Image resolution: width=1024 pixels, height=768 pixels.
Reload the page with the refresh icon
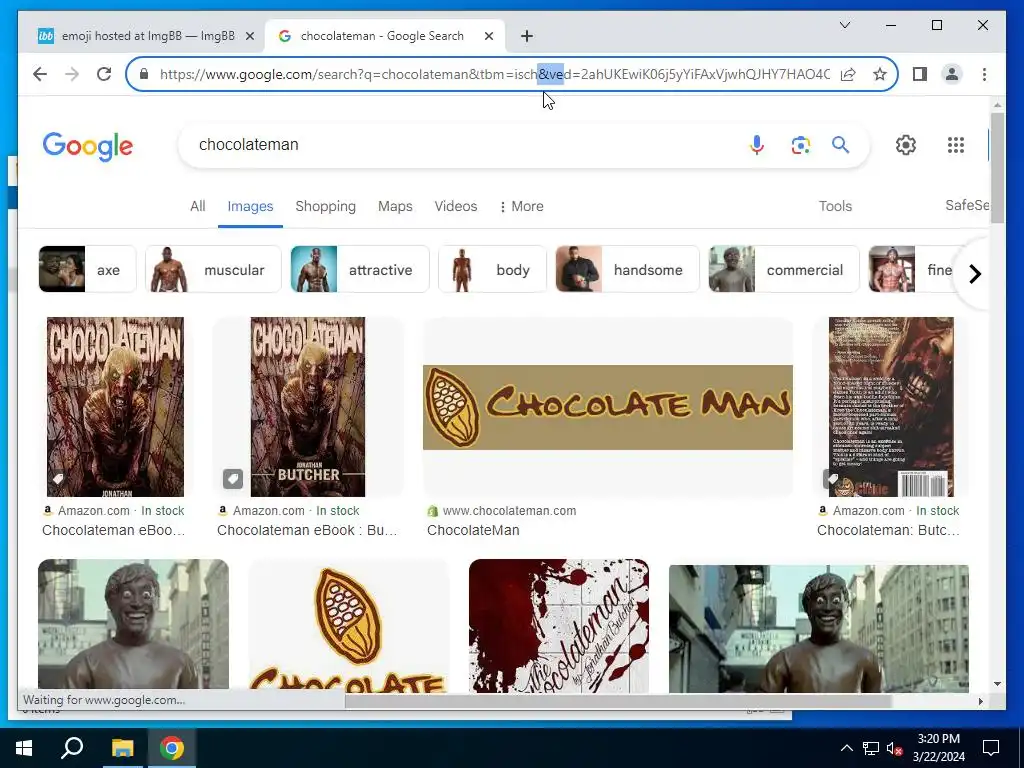(x=104, y=74)
